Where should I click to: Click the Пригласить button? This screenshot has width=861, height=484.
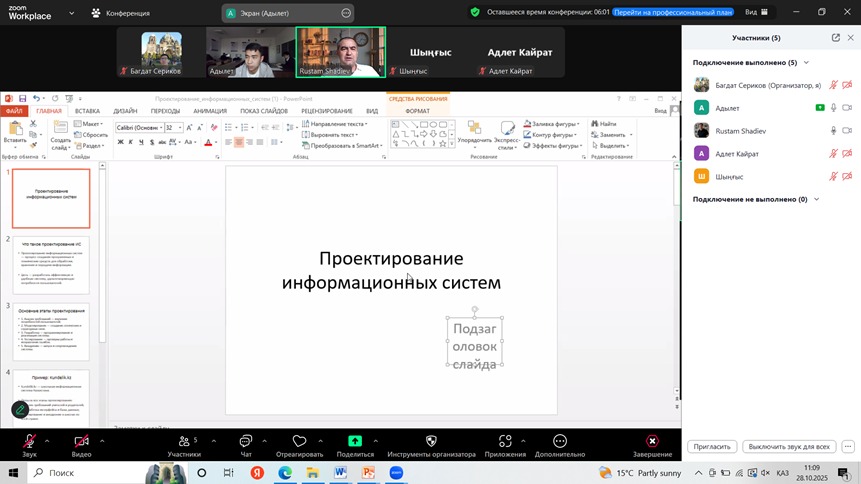coord(712,447)
